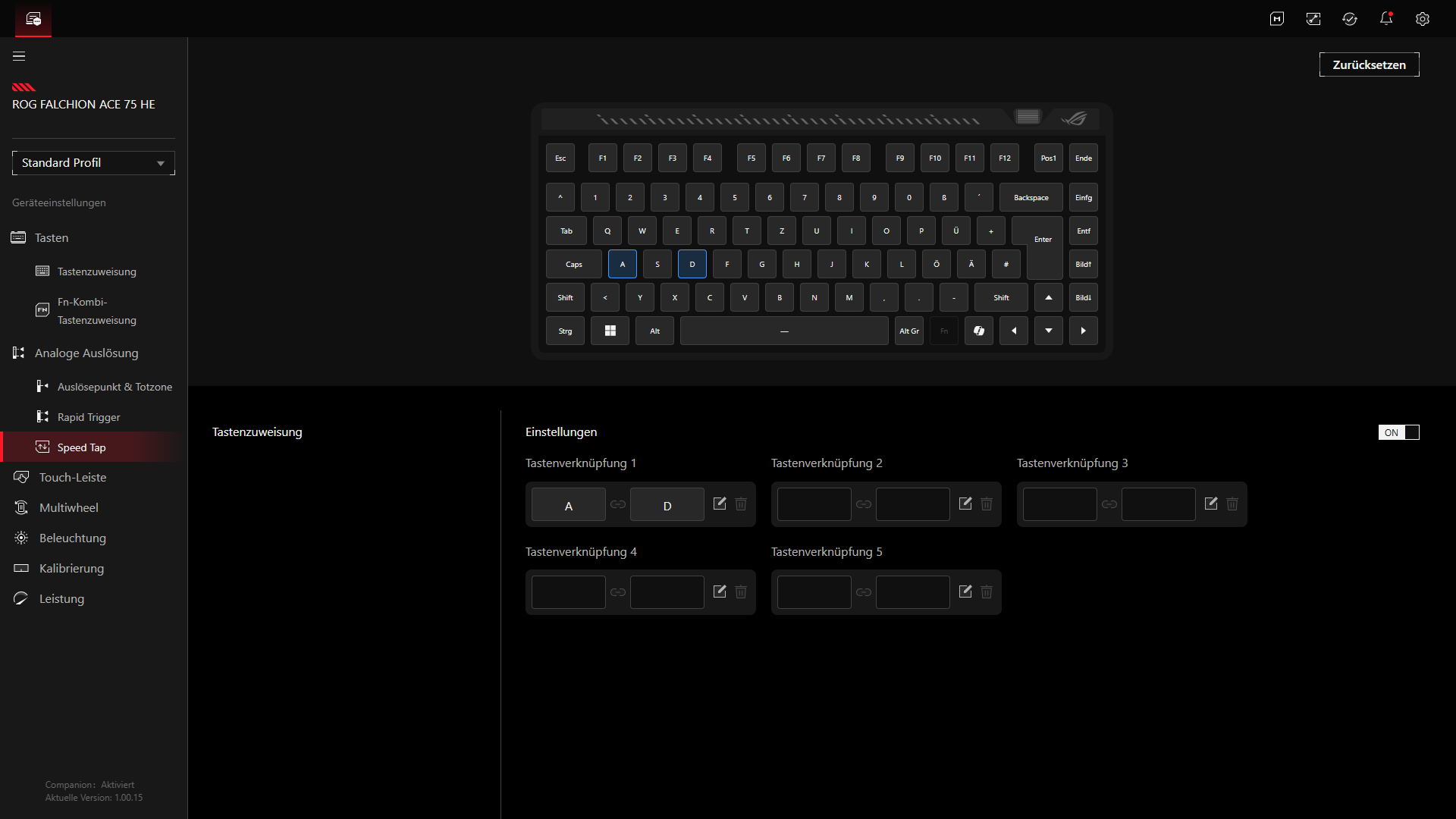This screenshot has height=819, width=1456.
Task: Click the Caps key on keyboard
Action: coord(574,265)
